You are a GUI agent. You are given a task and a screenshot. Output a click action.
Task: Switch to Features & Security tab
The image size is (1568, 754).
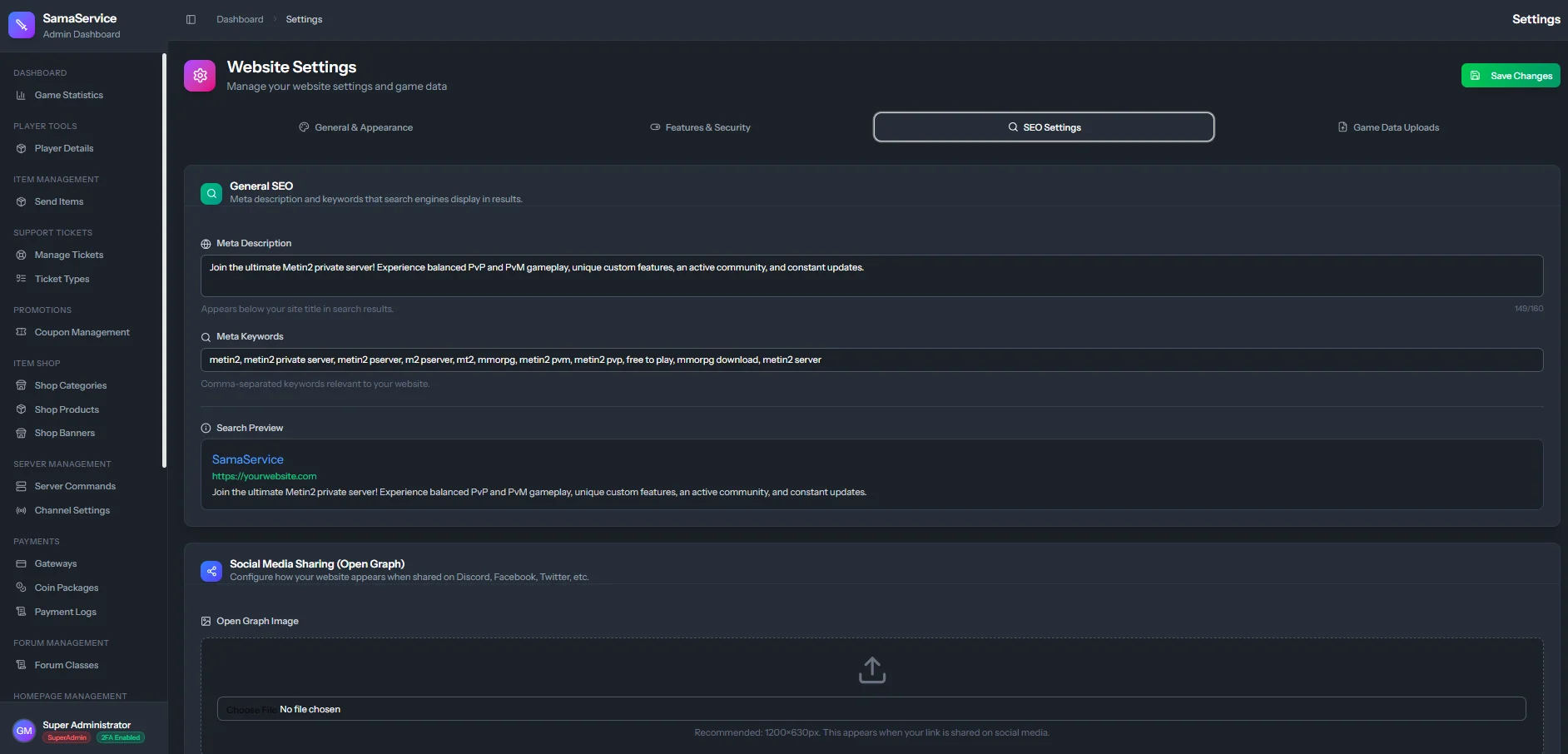coord(700,127)
